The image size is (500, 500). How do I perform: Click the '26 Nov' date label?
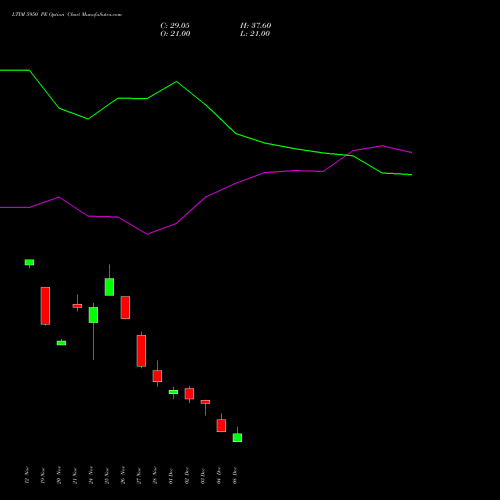click(x=123, y=476)
